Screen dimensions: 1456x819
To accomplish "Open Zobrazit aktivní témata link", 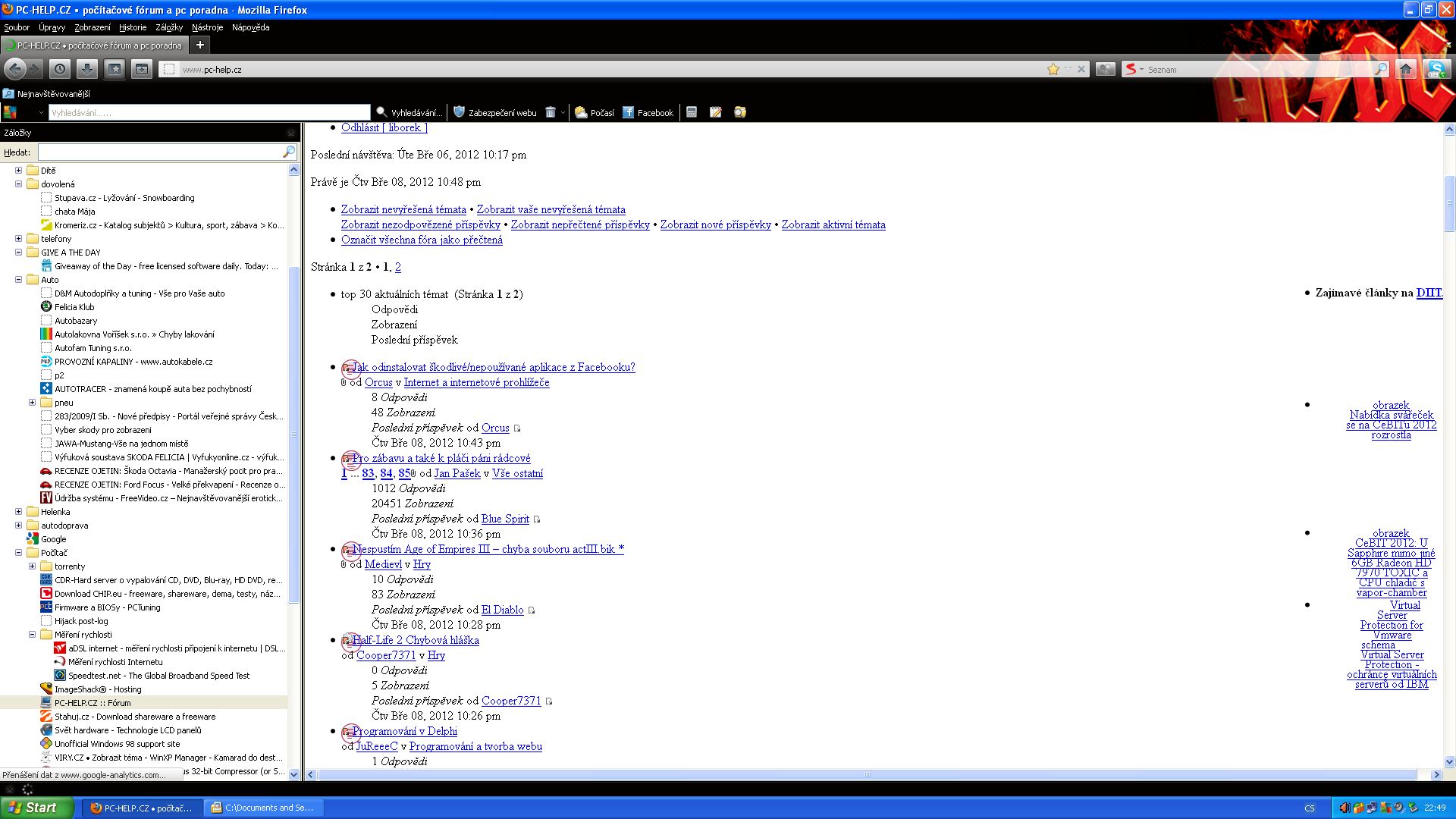I will coord(833,224).
